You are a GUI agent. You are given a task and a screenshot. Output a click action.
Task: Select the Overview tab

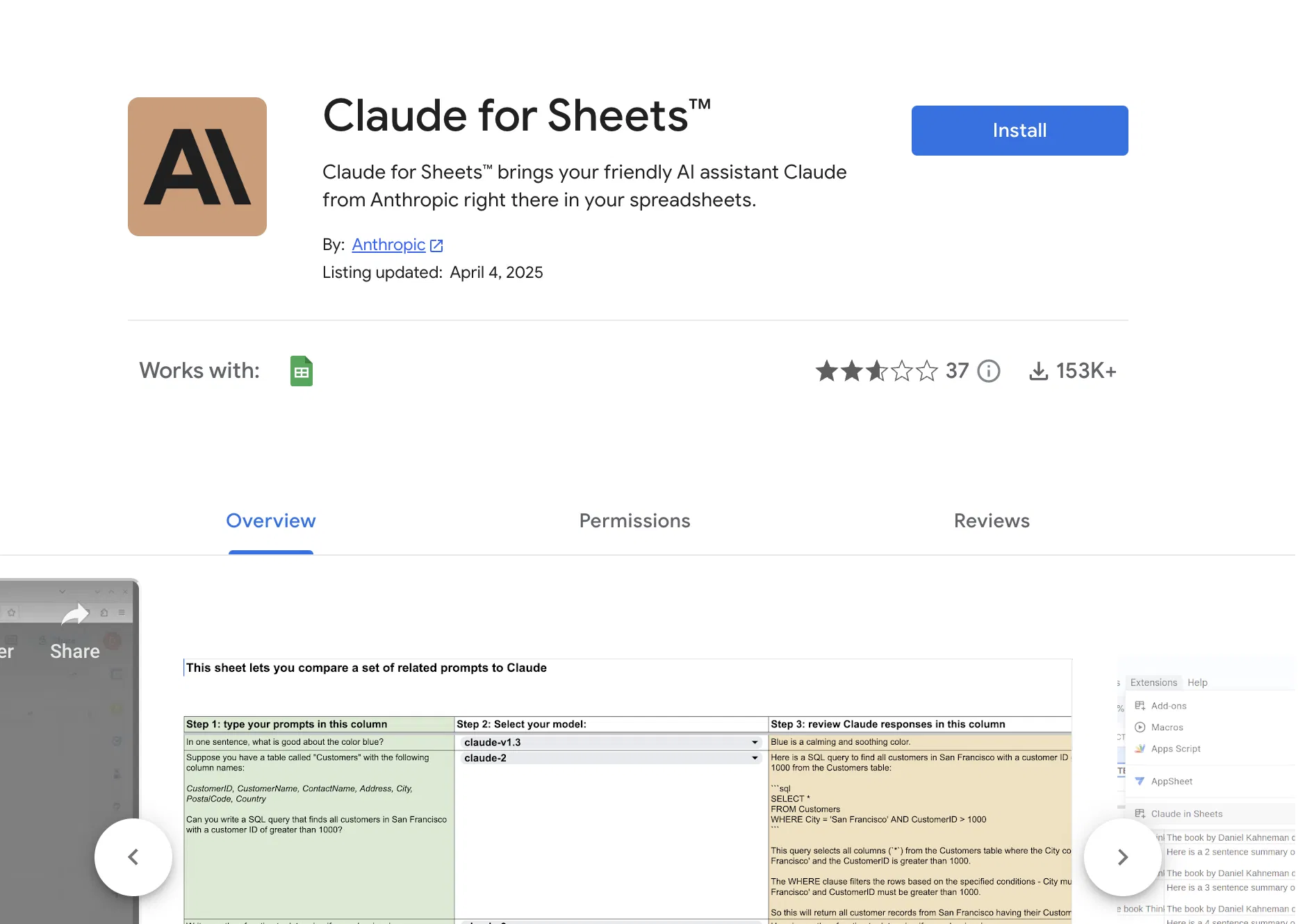coord(270,520)
